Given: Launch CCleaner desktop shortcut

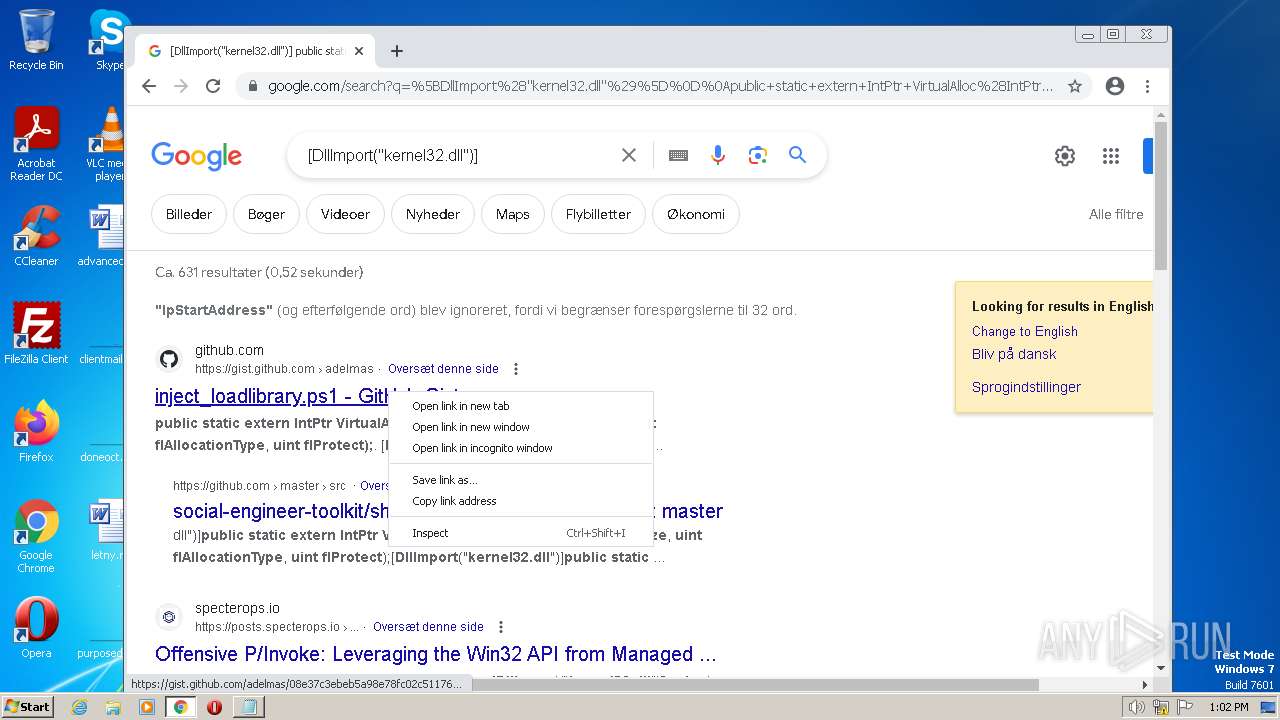Looking at the screenshot, I should 36,236.
